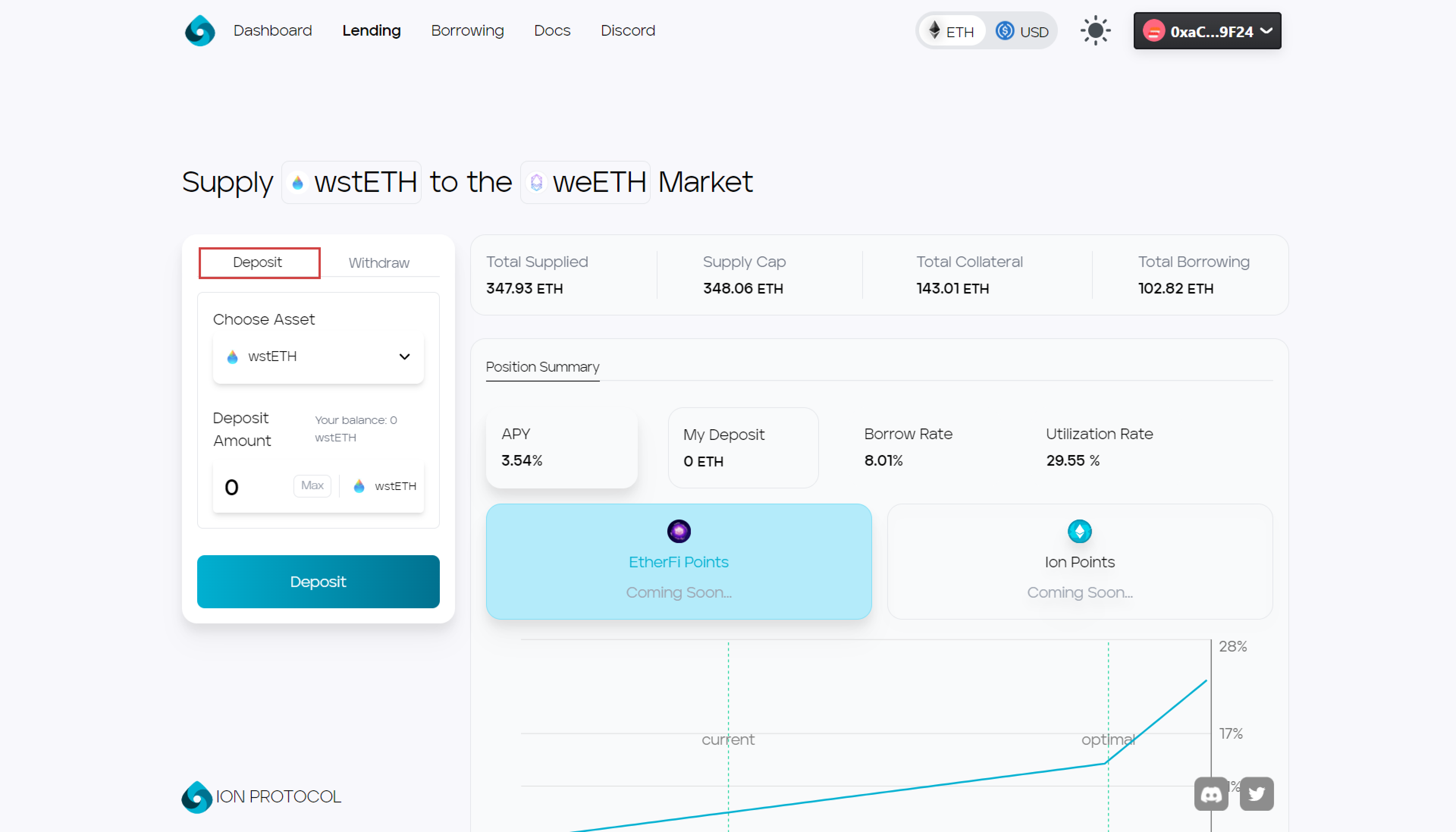Screen dimensions: 1456x832
Task: Switch currency display to USD
Action: click(x=1023, y=31)
